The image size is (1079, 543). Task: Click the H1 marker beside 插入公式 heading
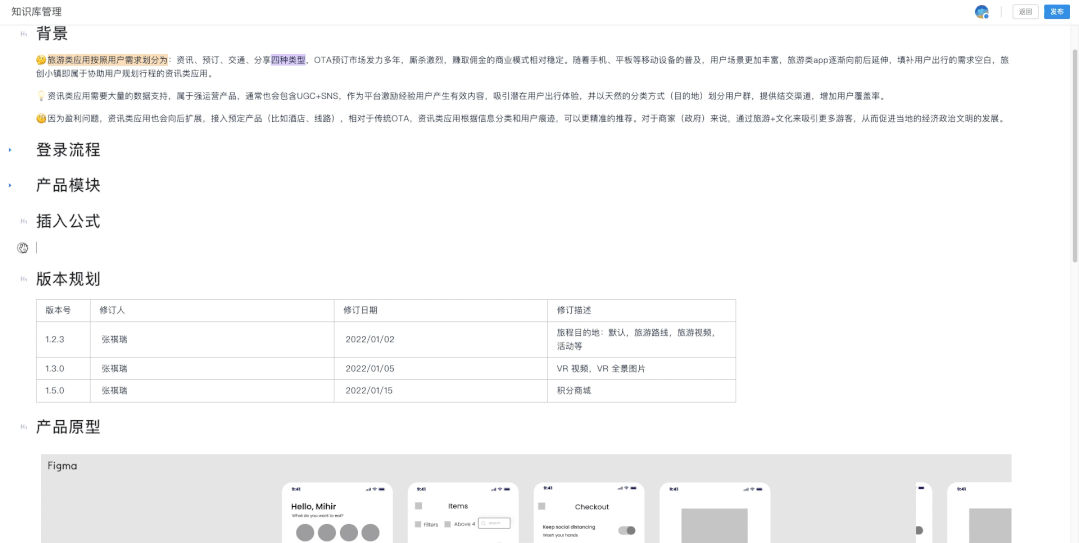tap(24, 221)
